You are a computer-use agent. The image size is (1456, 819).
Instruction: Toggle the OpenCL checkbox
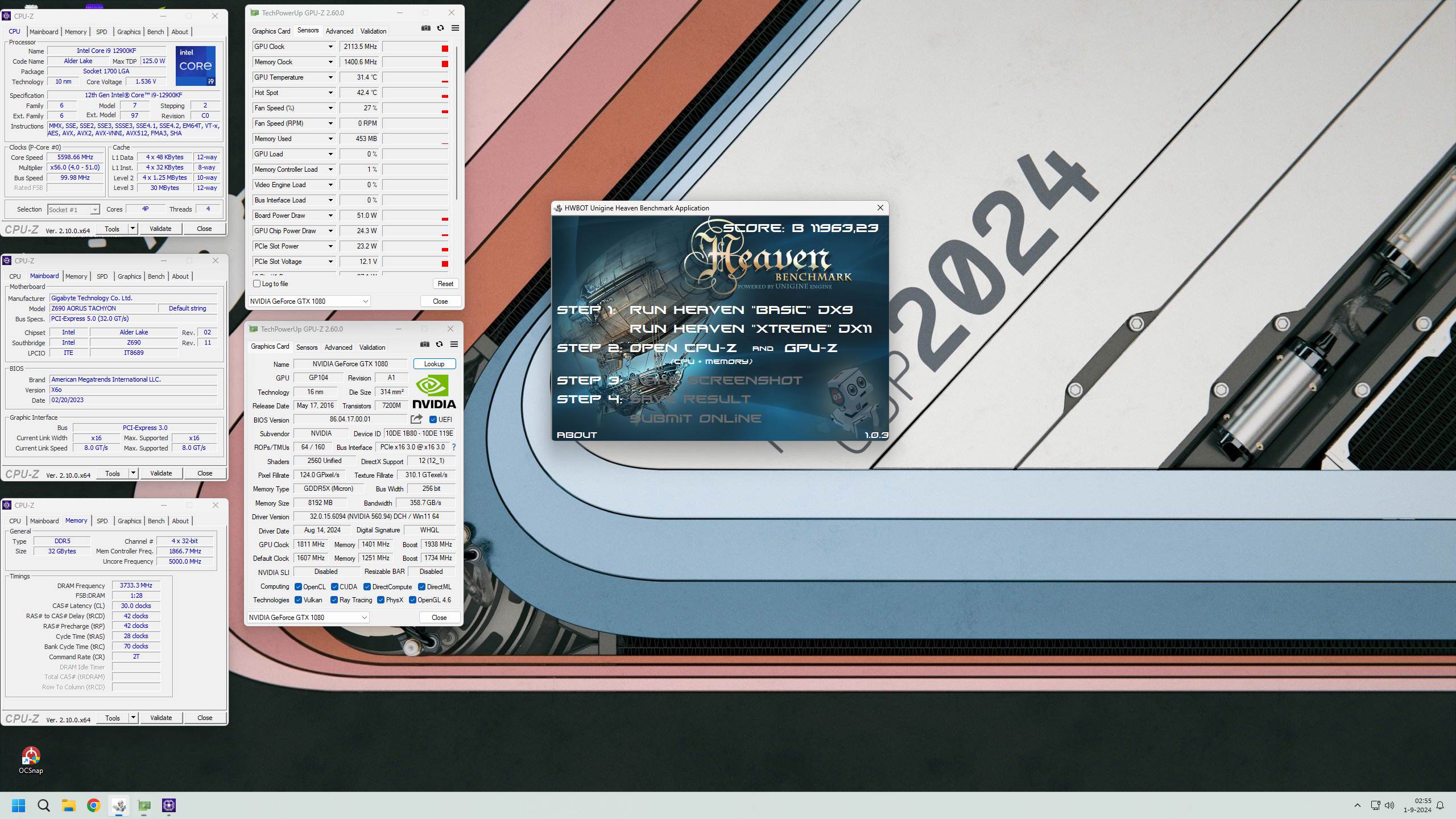[299, 587]
